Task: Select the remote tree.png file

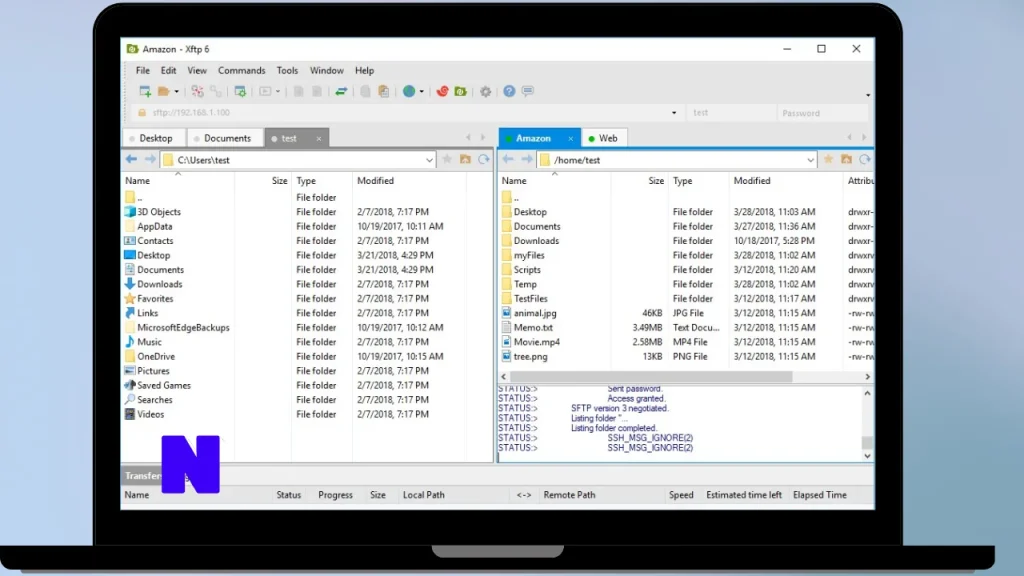Action: (530, 357)
